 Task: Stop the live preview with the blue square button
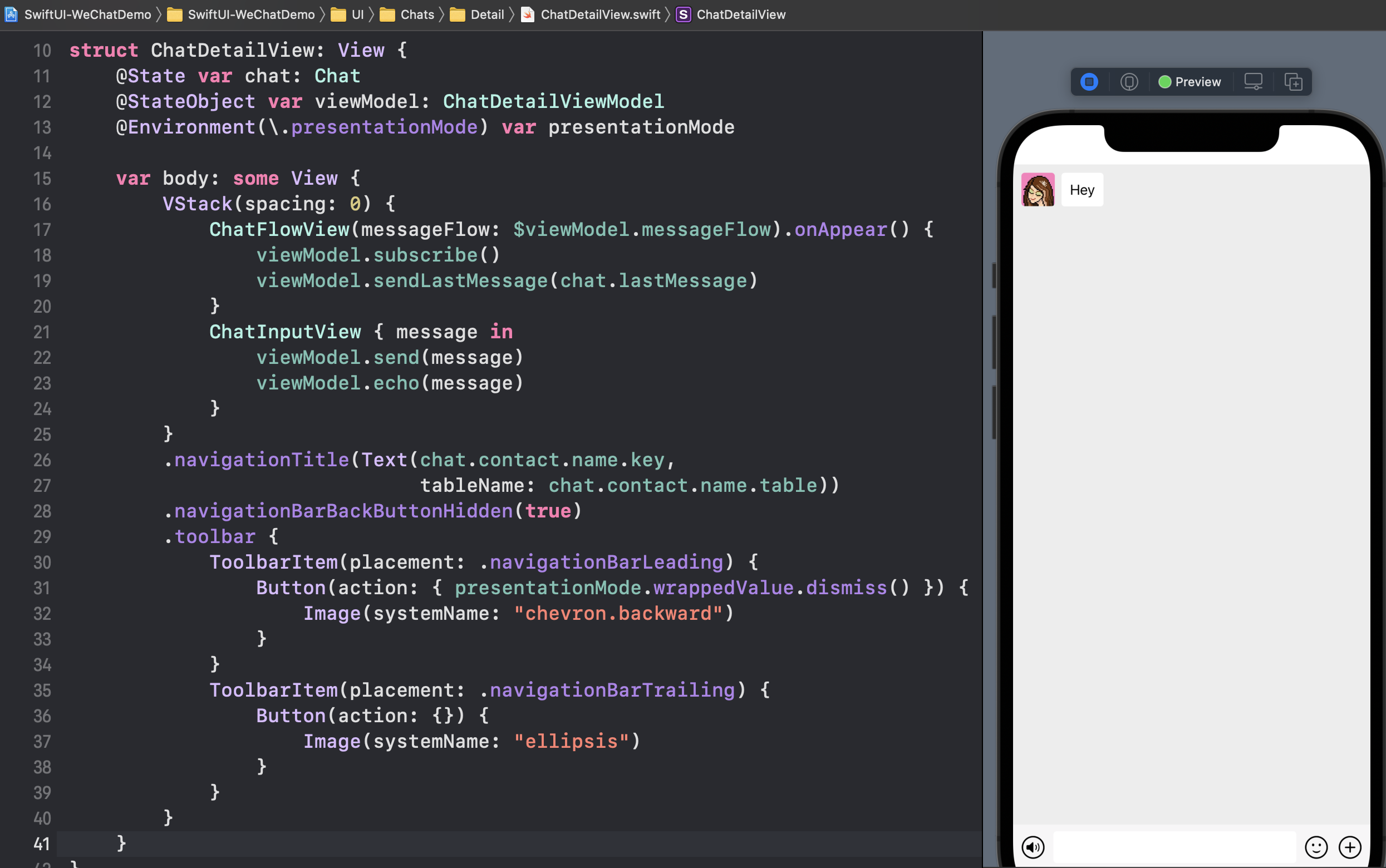tap(1089, 82)
